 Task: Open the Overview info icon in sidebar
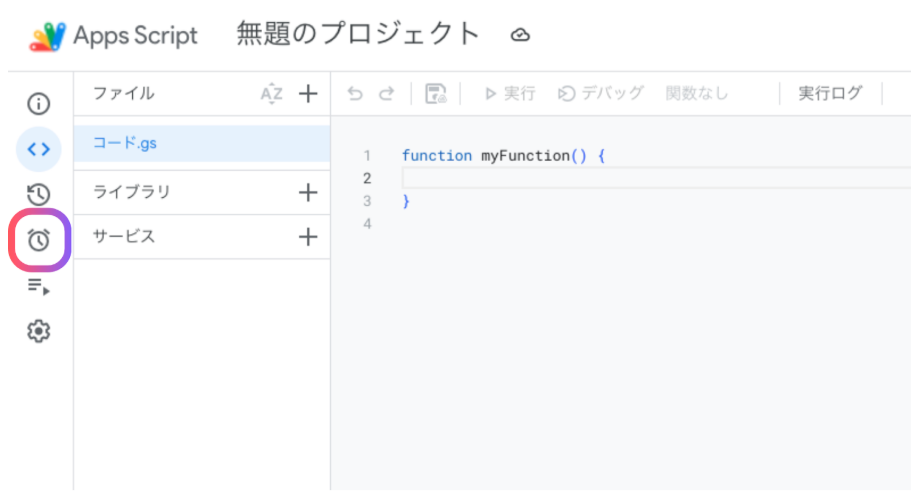pyautogui.click(x=38, y=103)
